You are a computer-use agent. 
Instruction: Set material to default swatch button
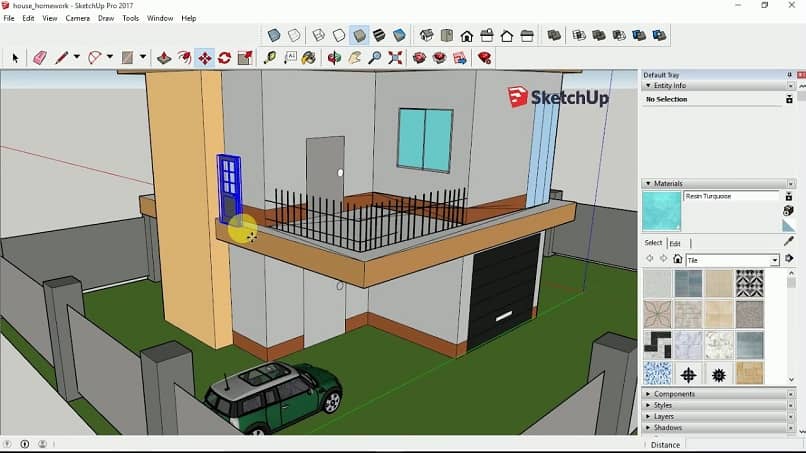pos(788,225)
